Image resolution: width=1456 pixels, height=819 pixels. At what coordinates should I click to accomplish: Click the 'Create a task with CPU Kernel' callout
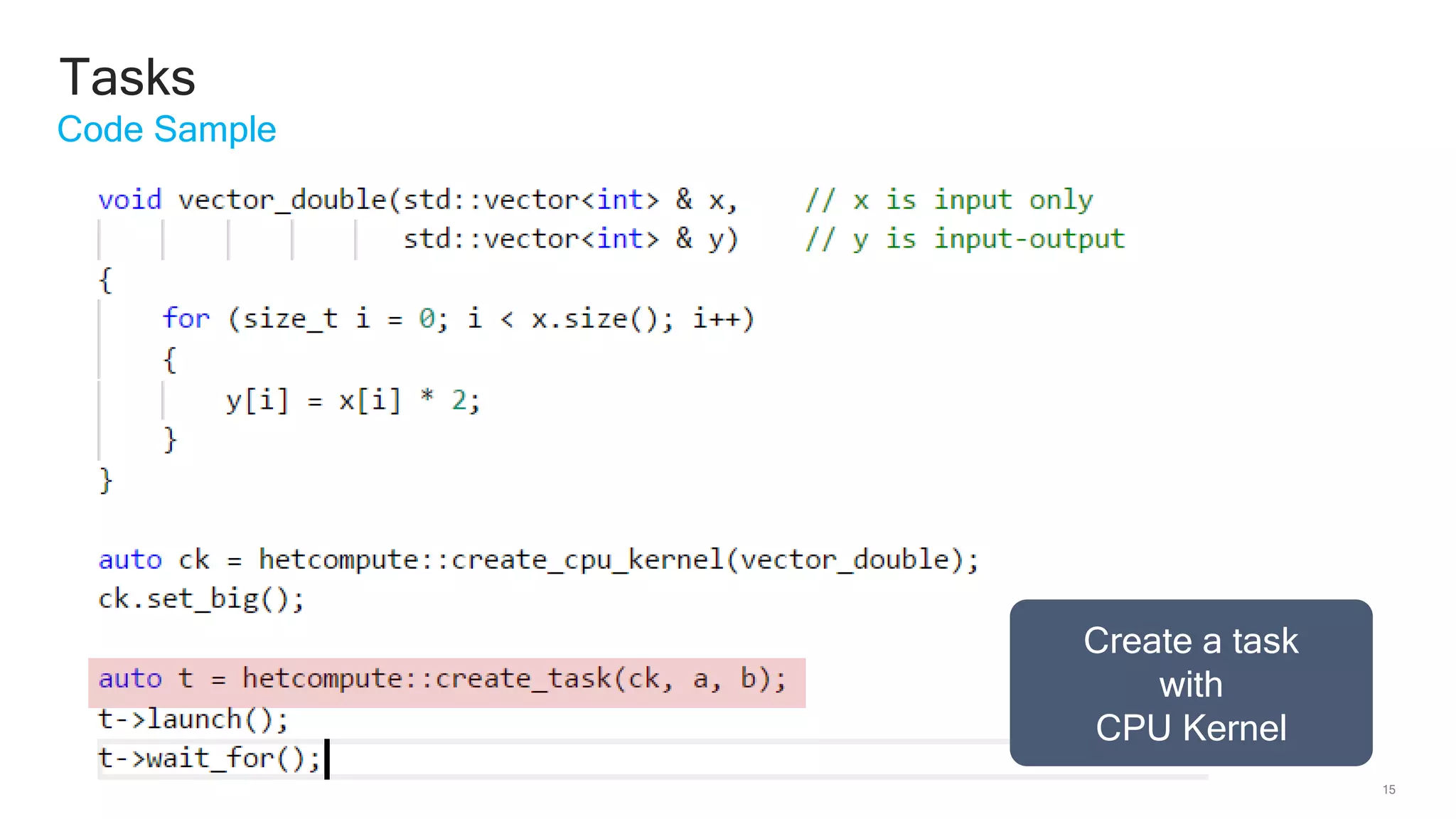(1191, 682)
